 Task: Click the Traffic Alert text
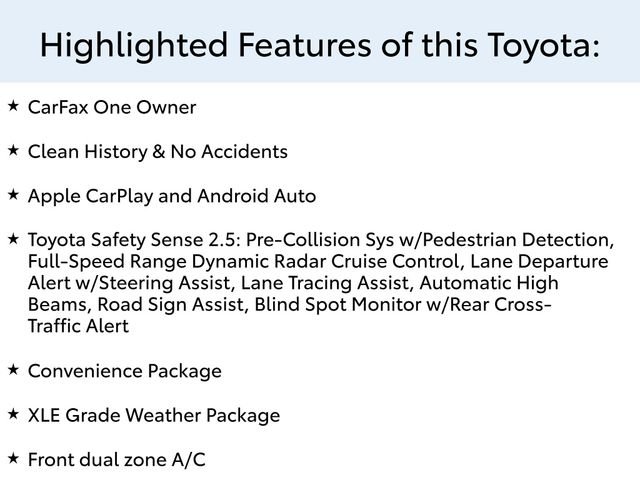coord(78,326)
